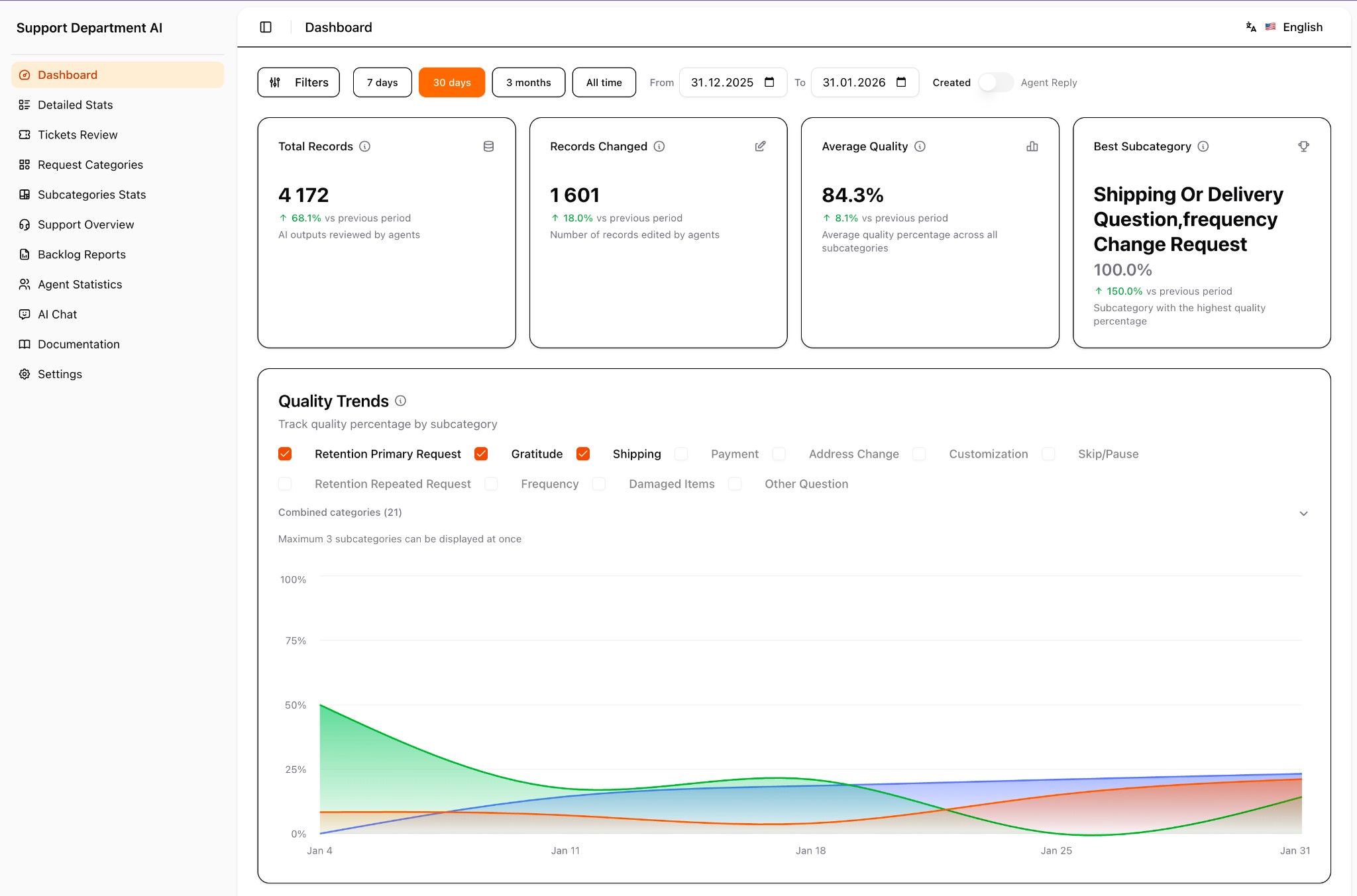This screenshot has width=1357, height=896.
Task: Open AI Chat from the sidebar
Action: click(x=58, y=314)
